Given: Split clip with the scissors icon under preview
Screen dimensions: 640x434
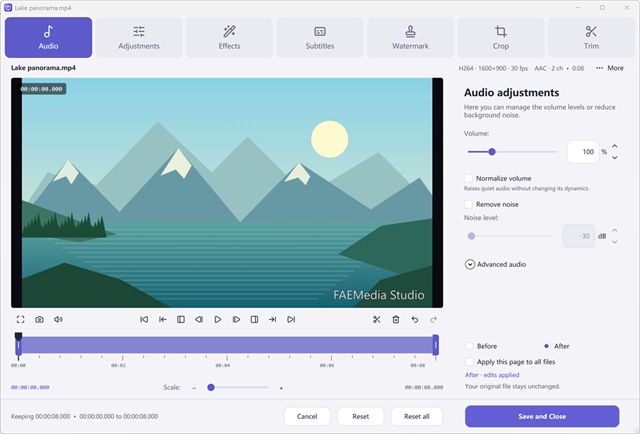Looking at the screenshot, I should [x=377, y=320].
